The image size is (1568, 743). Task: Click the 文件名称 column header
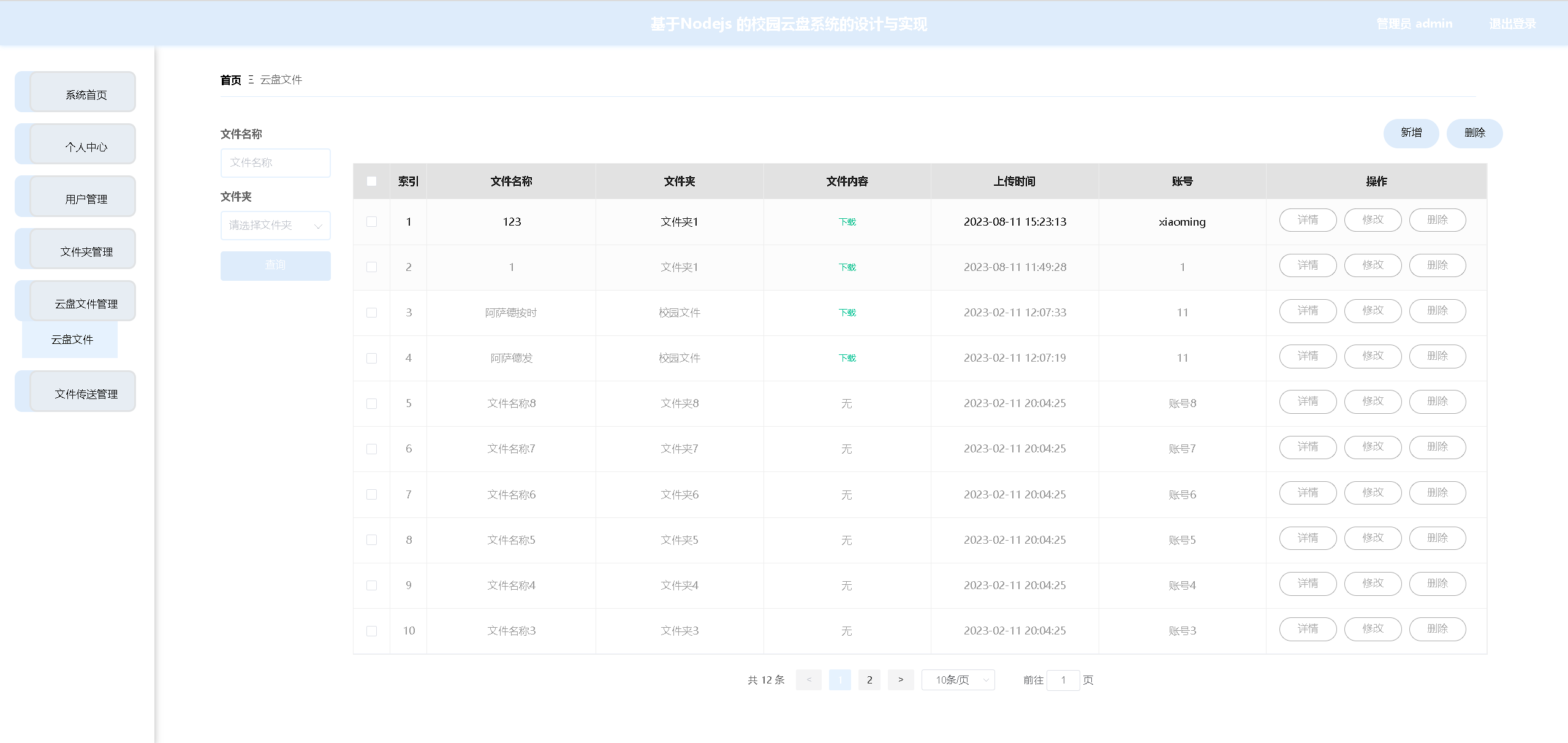click(511, 181)
